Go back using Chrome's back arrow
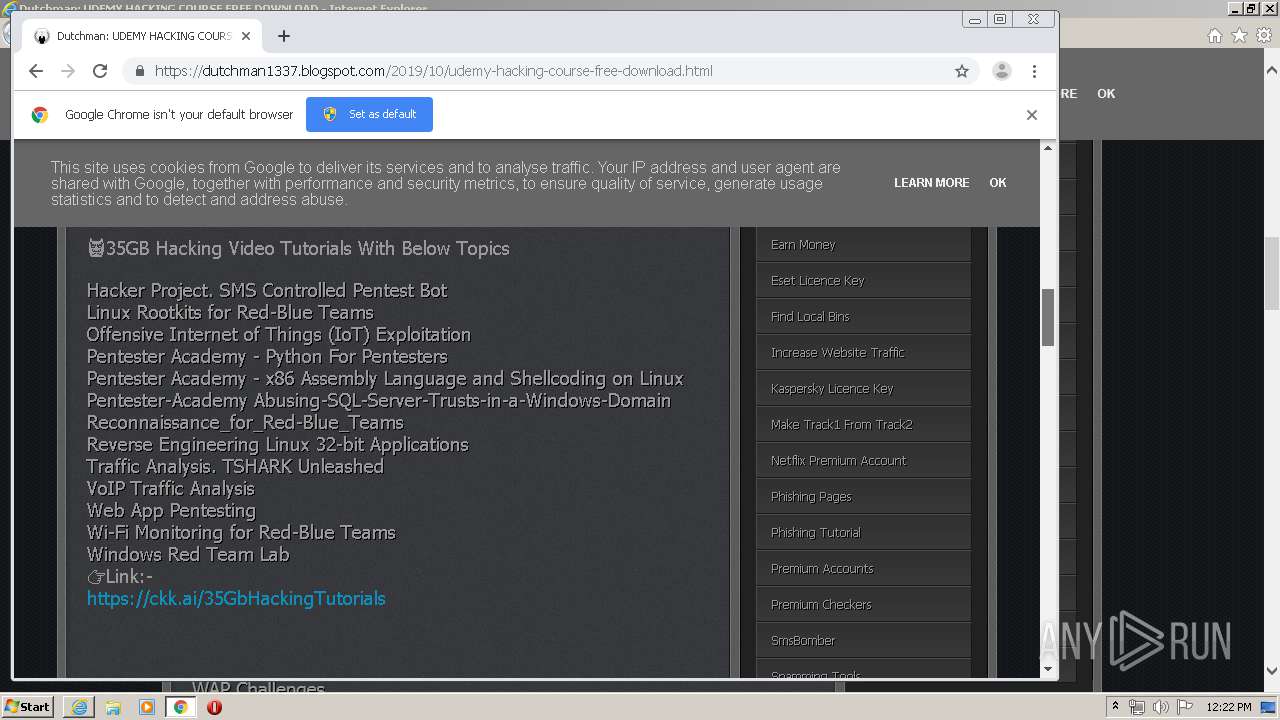The image size is (1280, 720). point(36,71)
